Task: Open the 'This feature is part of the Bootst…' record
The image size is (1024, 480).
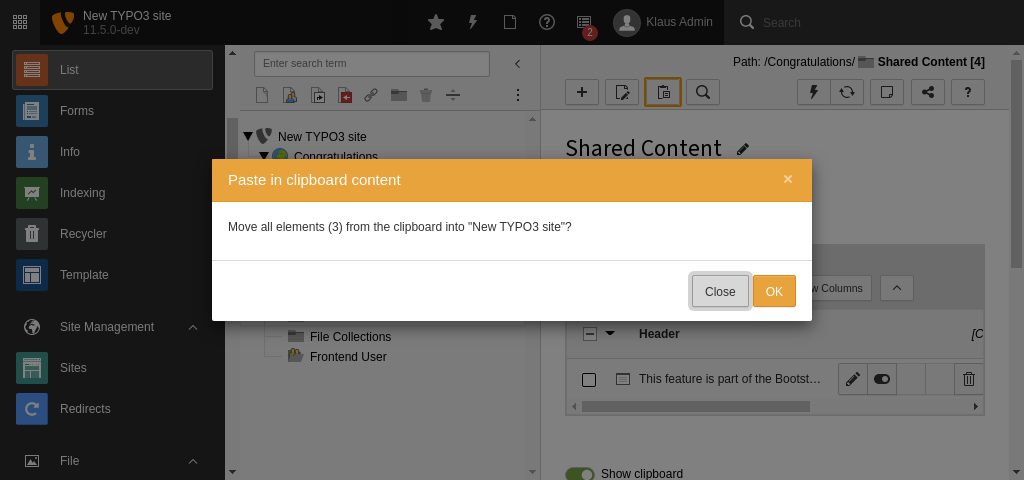Action: click(729, 379)
